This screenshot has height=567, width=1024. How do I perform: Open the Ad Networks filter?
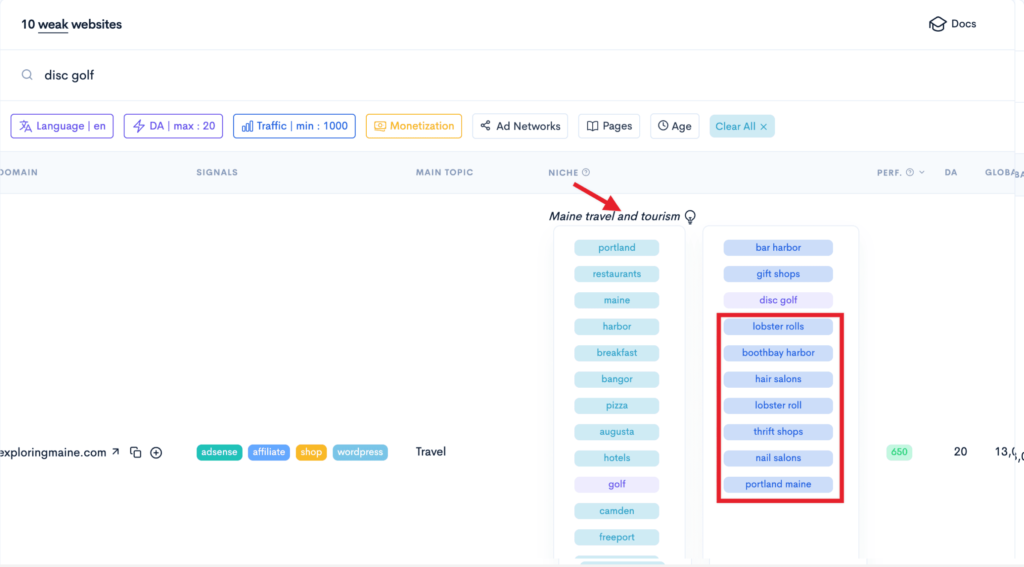(x=520, y=126)
